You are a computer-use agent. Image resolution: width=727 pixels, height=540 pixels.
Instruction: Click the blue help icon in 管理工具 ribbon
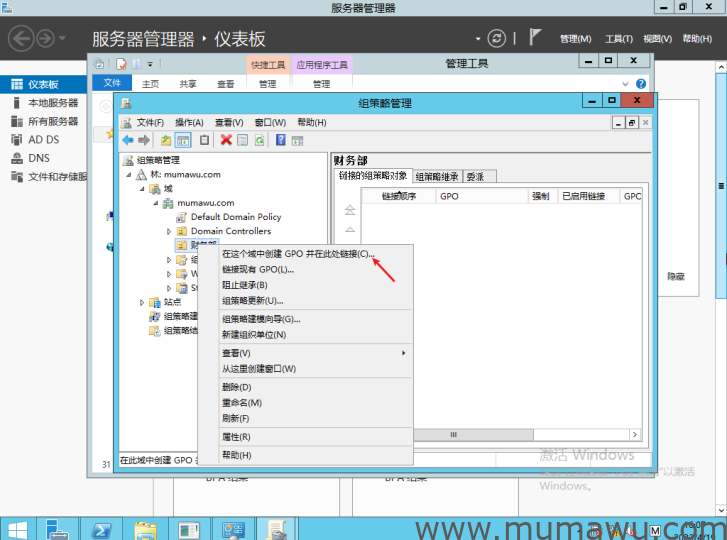(x=641, y=84)
